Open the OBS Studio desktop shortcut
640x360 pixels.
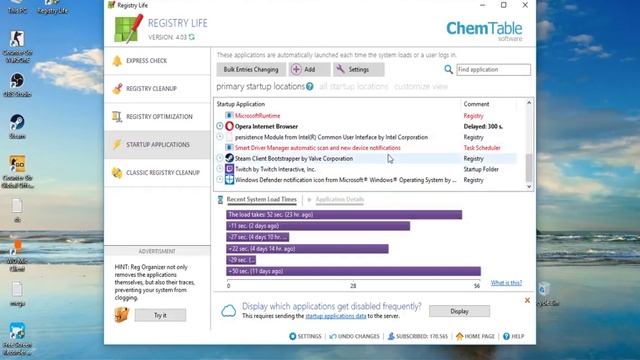point(17,85)
